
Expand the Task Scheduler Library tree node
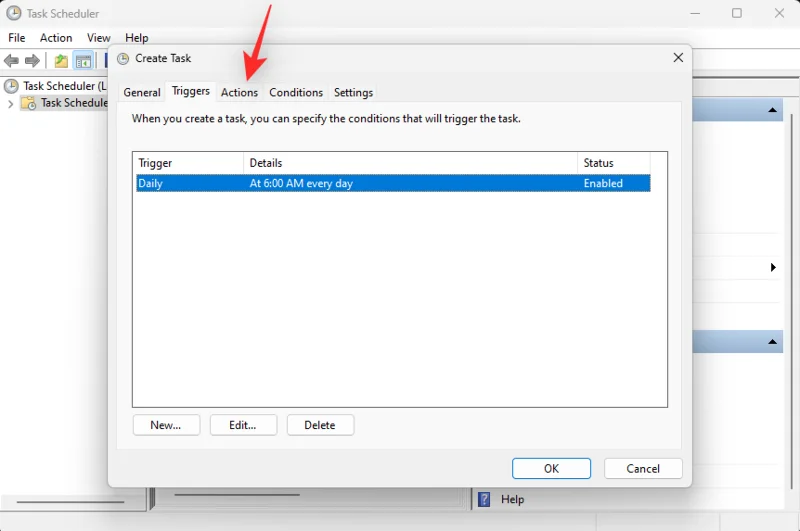[10, 104]
